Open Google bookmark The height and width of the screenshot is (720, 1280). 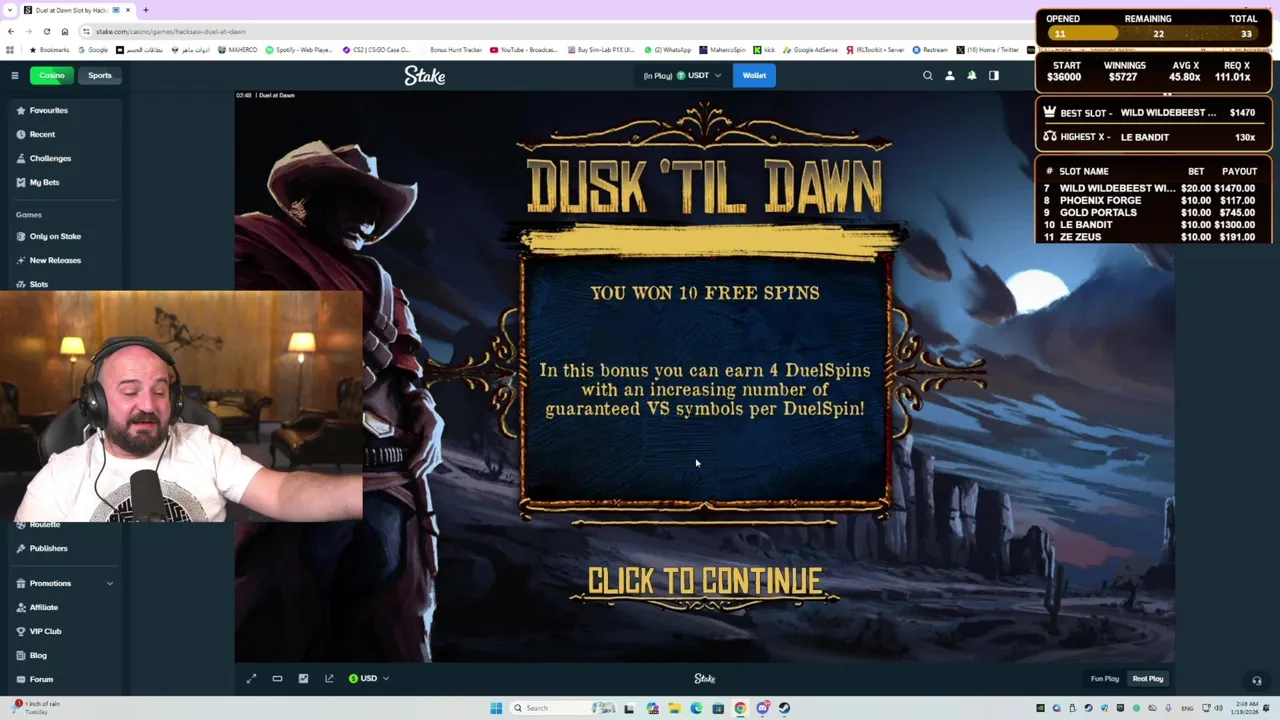94,49
